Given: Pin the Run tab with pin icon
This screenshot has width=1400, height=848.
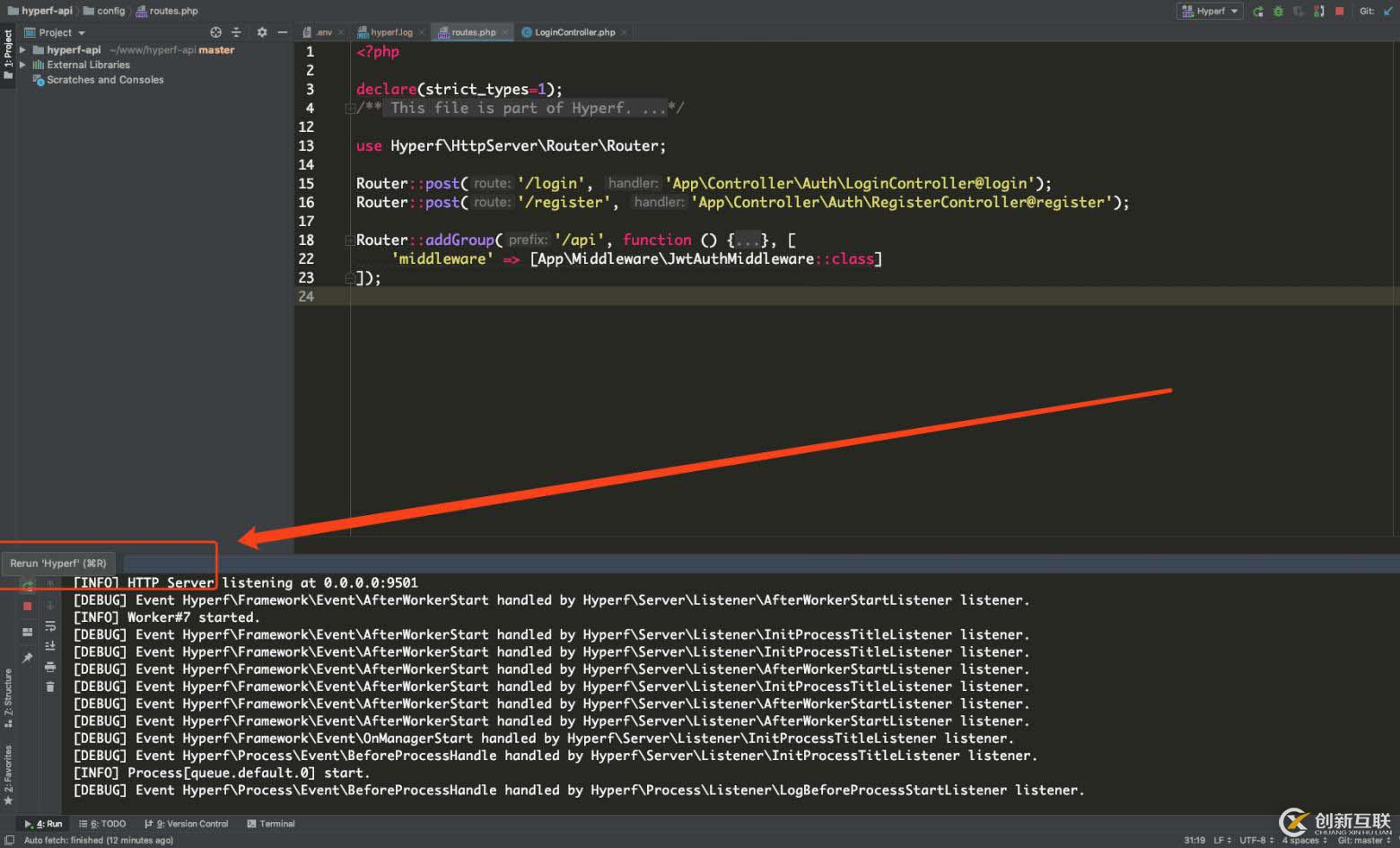Looking at the screenshot, I should [x=28, y=659].
